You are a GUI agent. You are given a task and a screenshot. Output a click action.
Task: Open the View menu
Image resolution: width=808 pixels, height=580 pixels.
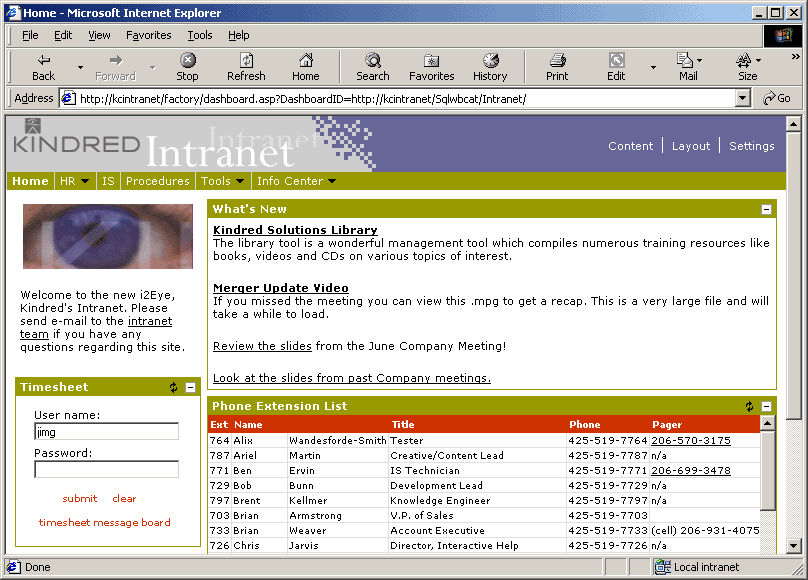click(99, 35)
